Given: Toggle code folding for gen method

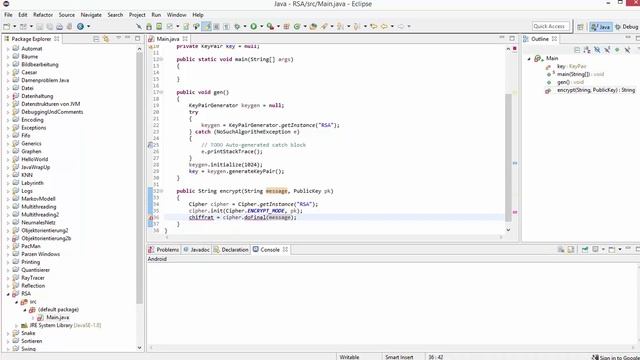Looking at the screenshot, I should [162, 92].
